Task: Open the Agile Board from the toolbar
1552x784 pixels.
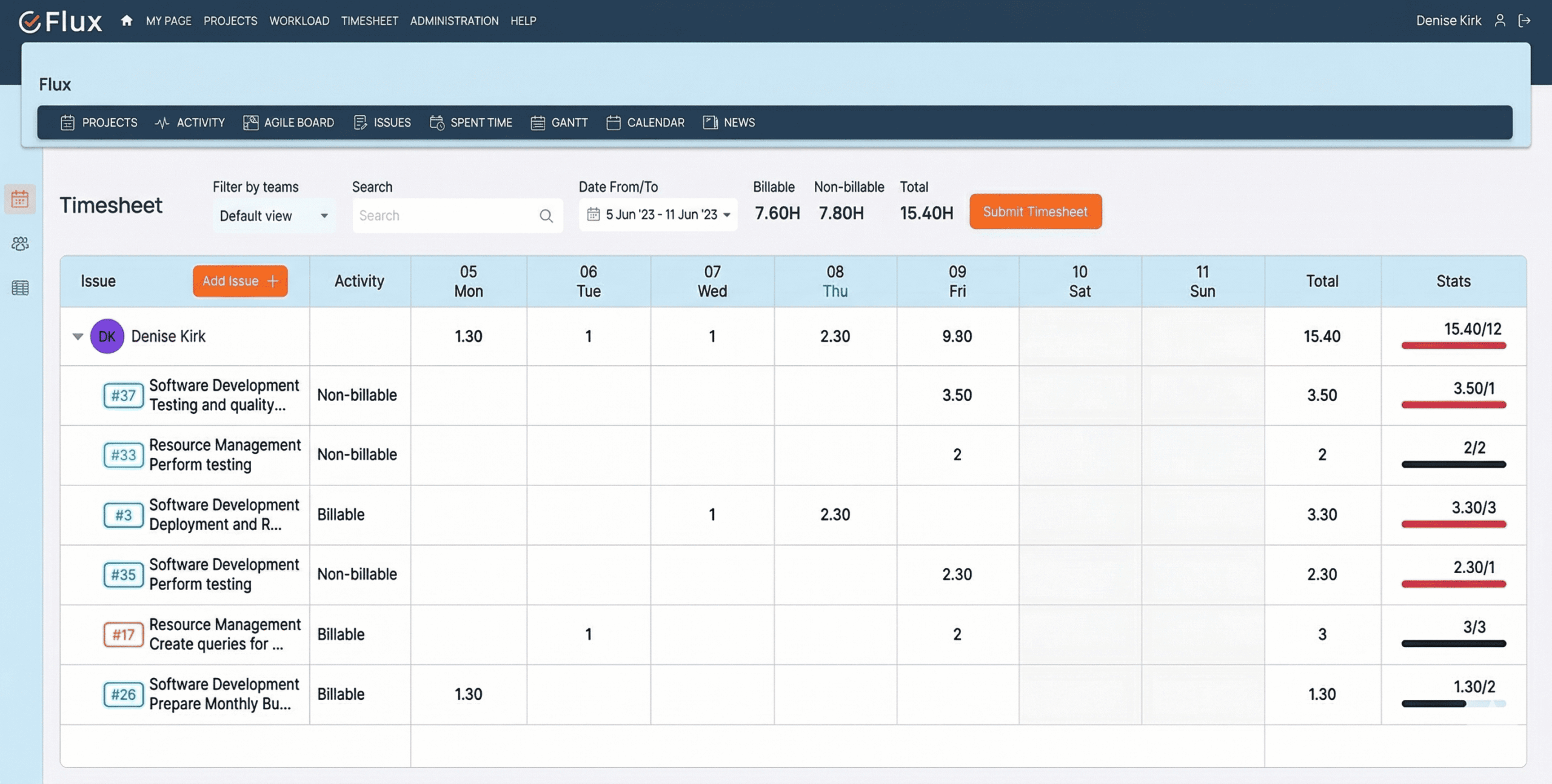Action: click(250, 122)
